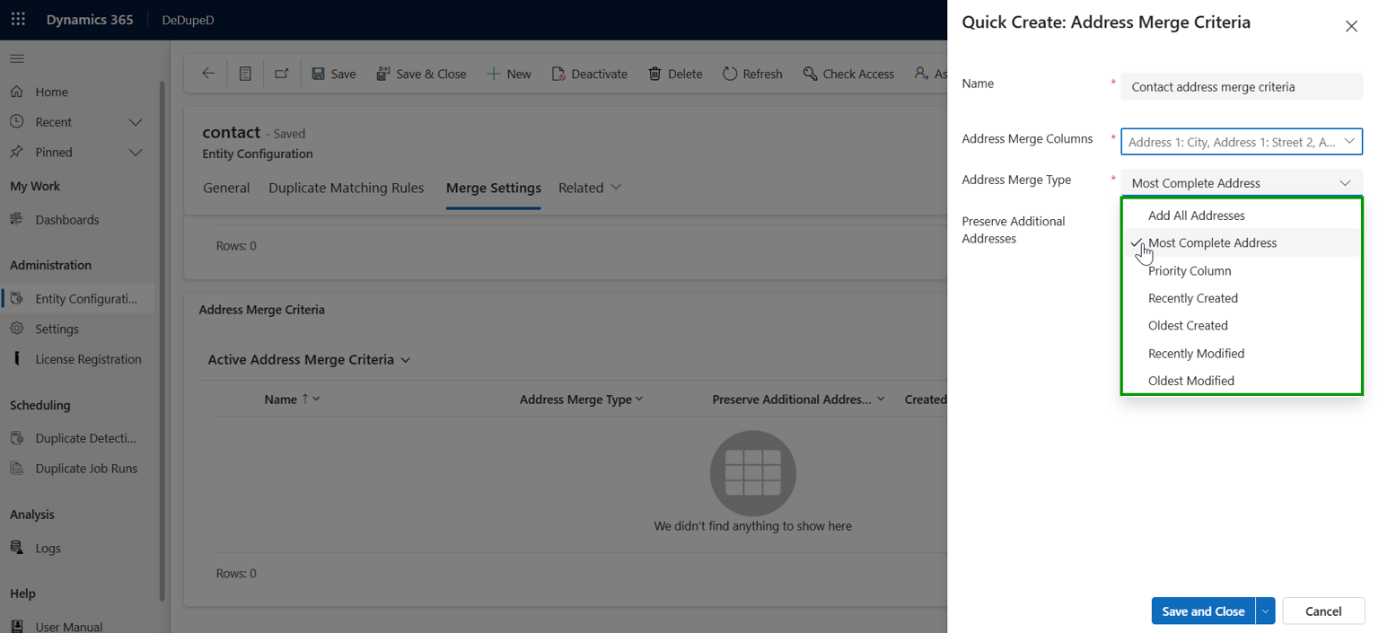Open Dashboards from the sidebar
Viewport: 1379px width, 633px height.
point(67,220)
